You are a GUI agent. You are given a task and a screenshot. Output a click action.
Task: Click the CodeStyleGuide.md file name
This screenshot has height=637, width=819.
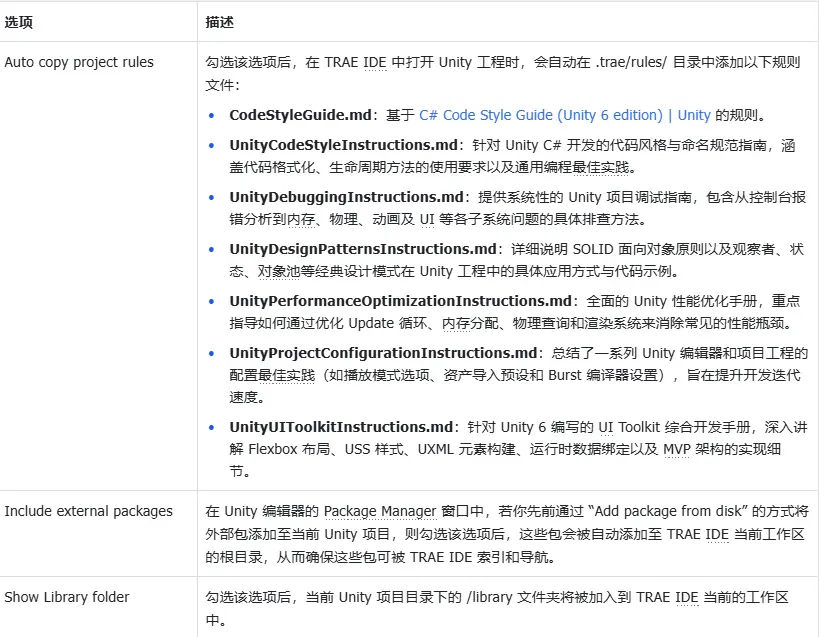pyautogui.click(x=300, y=115)
